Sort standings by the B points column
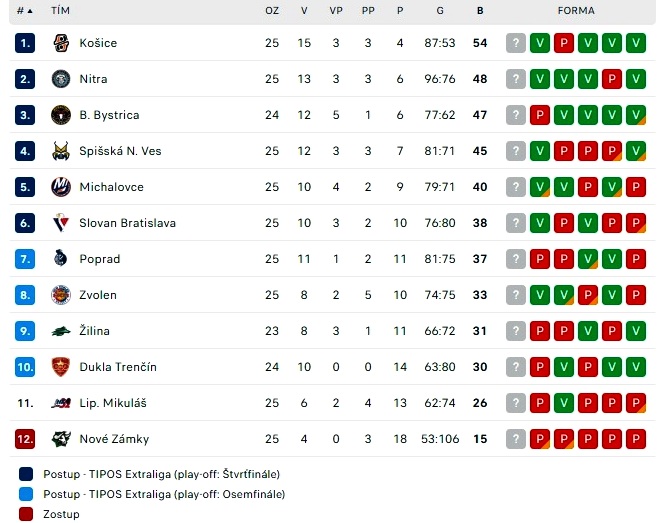Screen dimensions: 662x523 point(480,11)
